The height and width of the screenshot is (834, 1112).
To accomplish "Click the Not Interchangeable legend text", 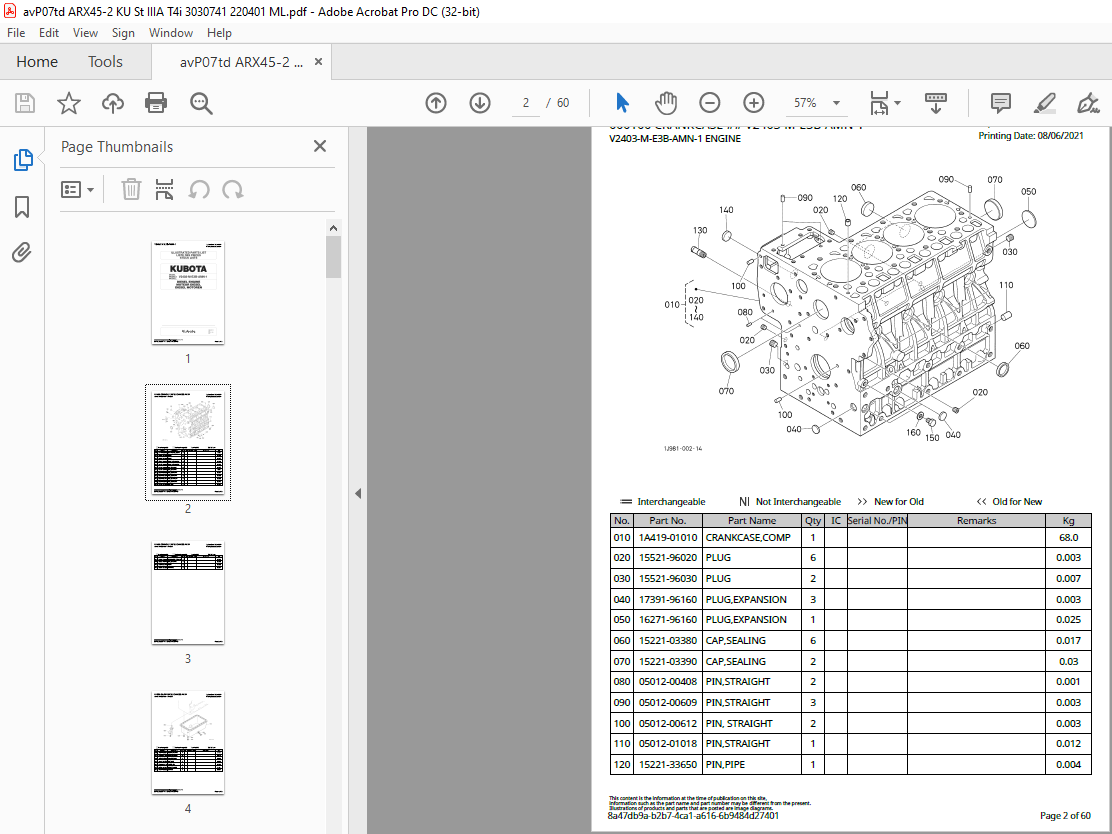I will (798, 501).
